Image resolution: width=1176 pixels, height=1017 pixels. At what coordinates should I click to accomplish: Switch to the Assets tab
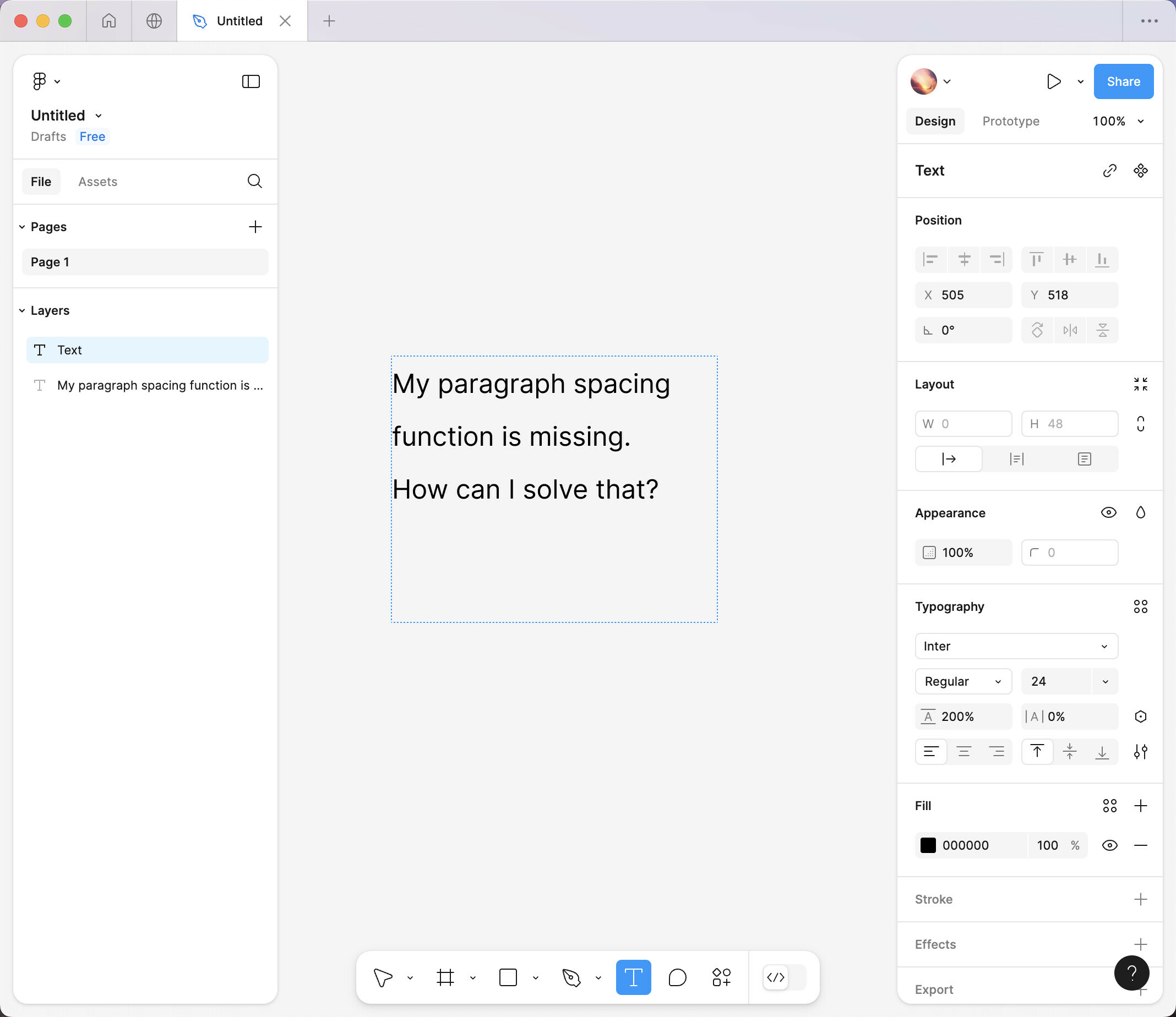97,181
